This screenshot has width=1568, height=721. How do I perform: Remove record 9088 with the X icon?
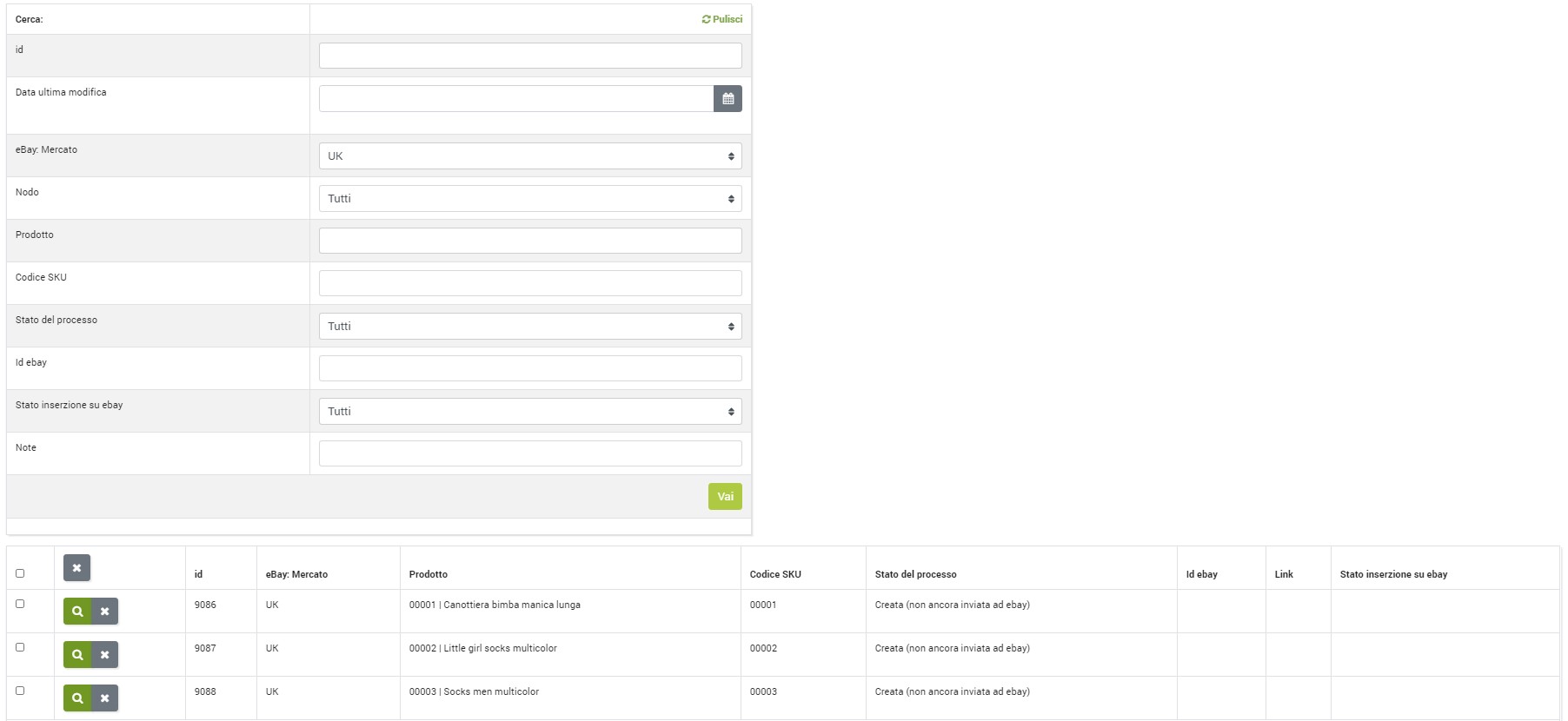104,698
